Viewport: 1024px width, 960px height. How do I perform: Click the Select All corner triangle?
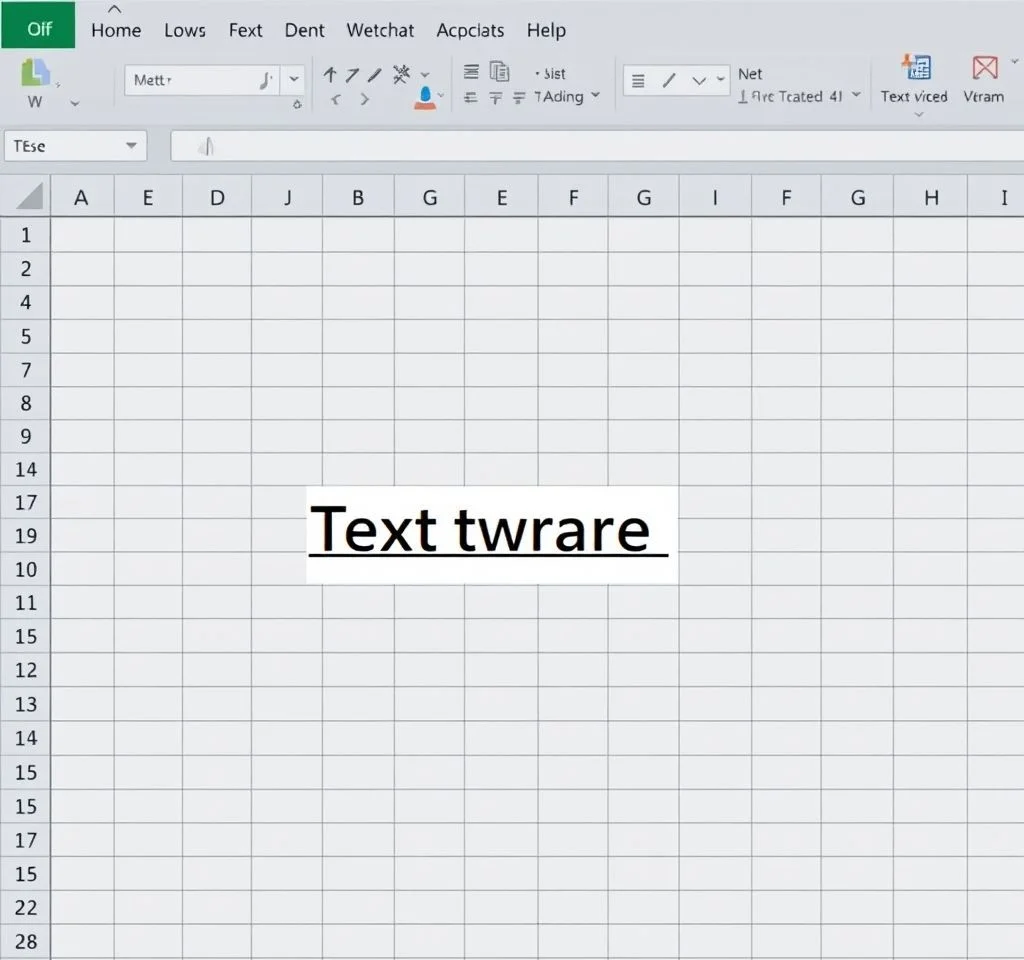click(29, 196)
